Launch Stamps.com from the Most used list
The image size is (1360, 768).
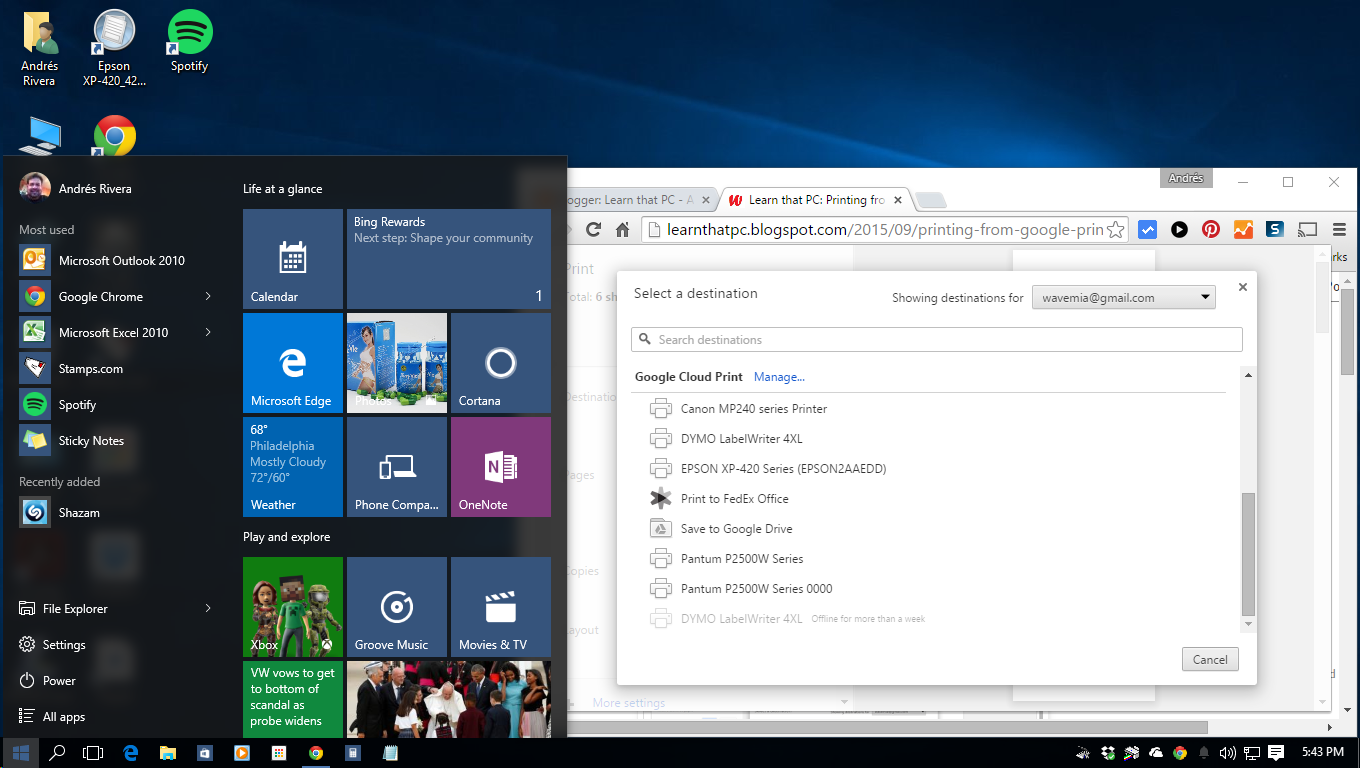click(117, 368)
